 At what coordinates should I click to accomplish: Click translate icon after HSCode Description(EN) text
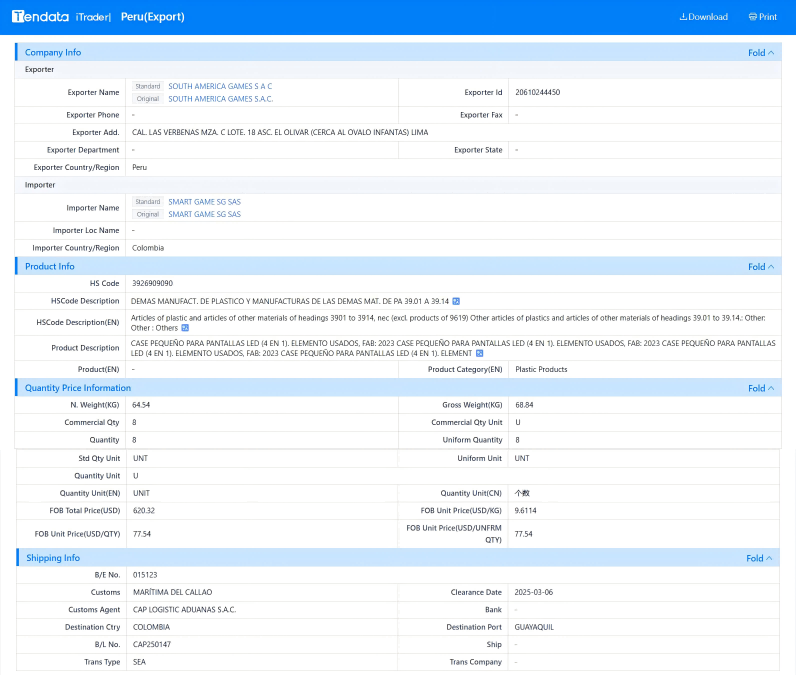point(185,328)
